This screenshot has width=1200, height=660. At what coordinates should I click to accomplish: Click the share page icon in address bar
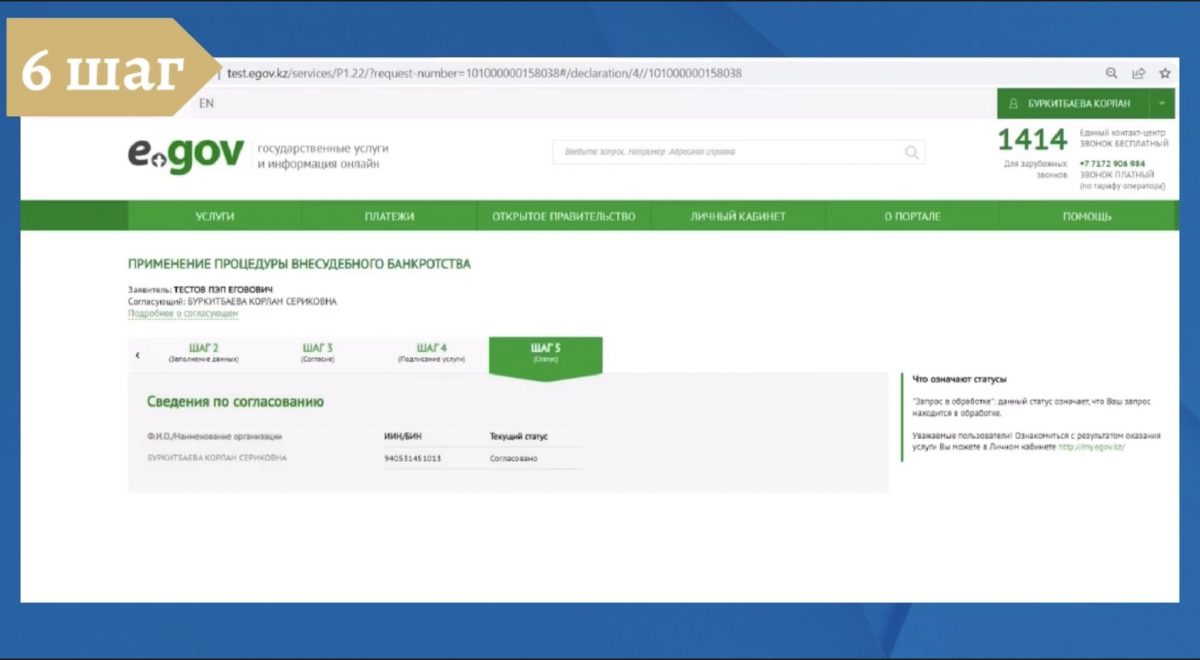click(x=1138, y=73)
